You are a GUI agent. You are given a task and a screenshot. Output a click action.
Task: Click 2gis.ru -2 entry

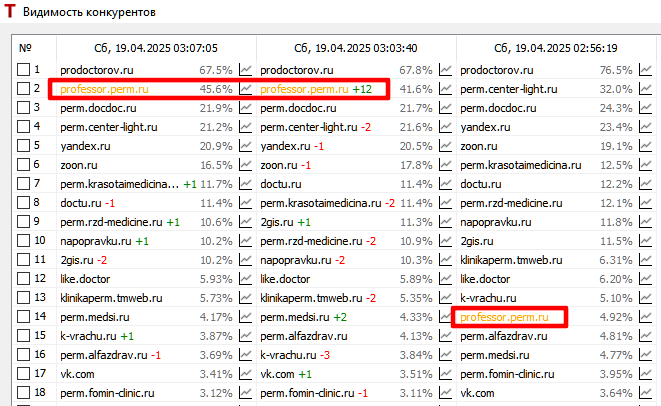point(83,260)
